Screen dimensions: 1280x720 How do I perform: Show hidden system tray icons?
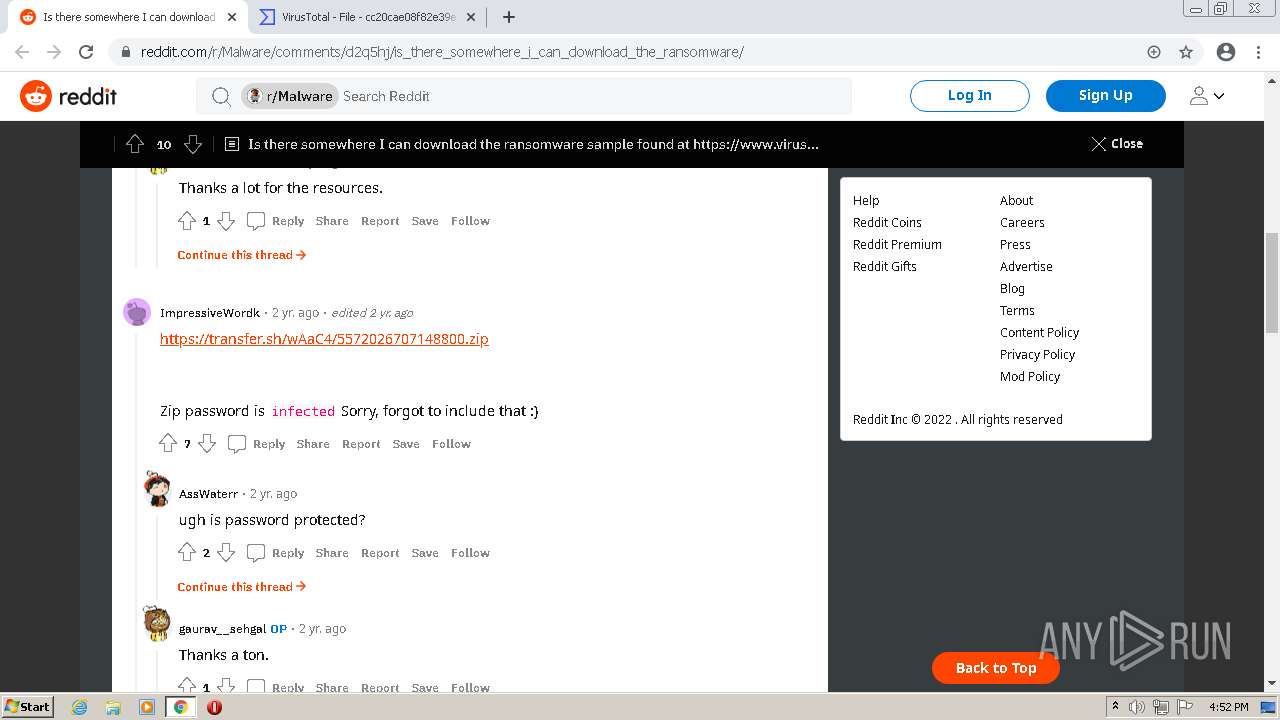pos(1115,707)
